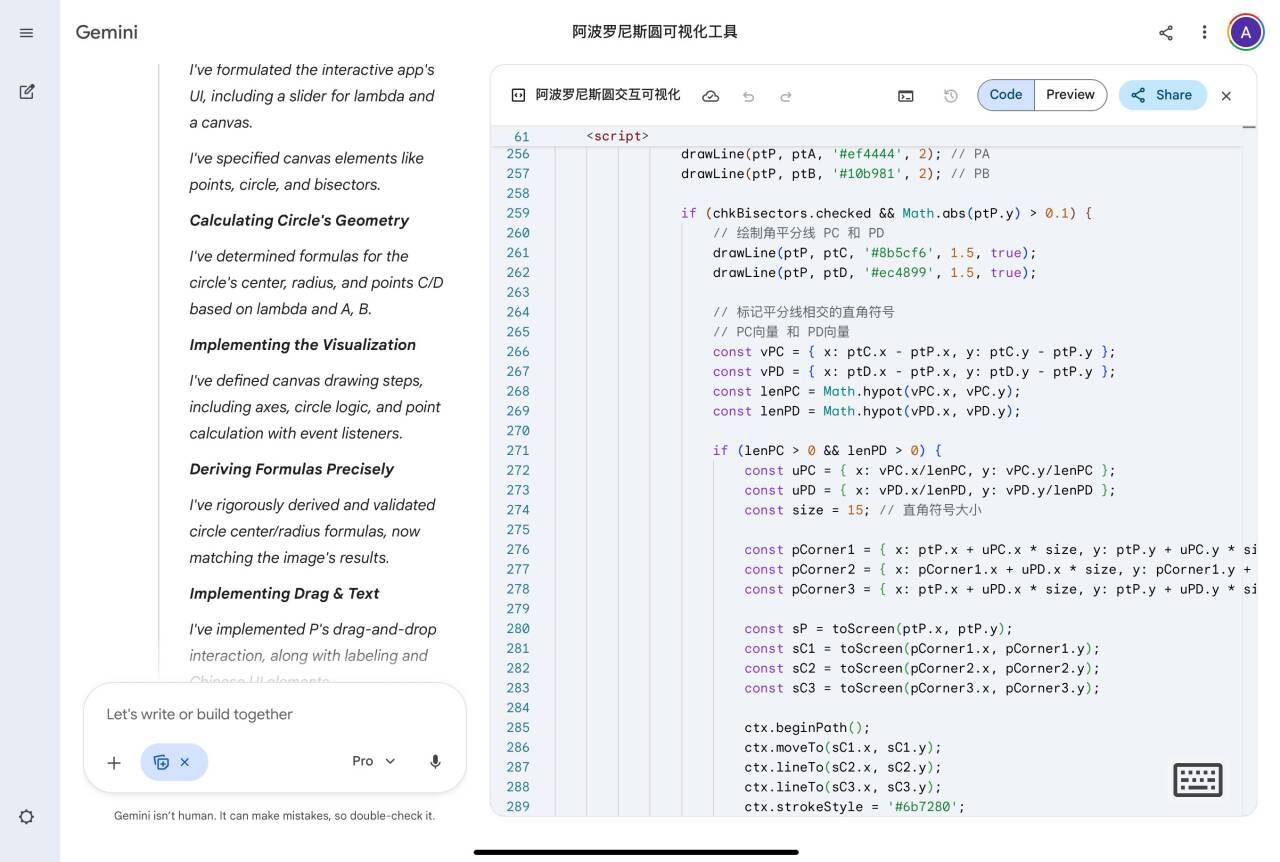
Task: Switch to the Code view
Action: [1006, 95]
